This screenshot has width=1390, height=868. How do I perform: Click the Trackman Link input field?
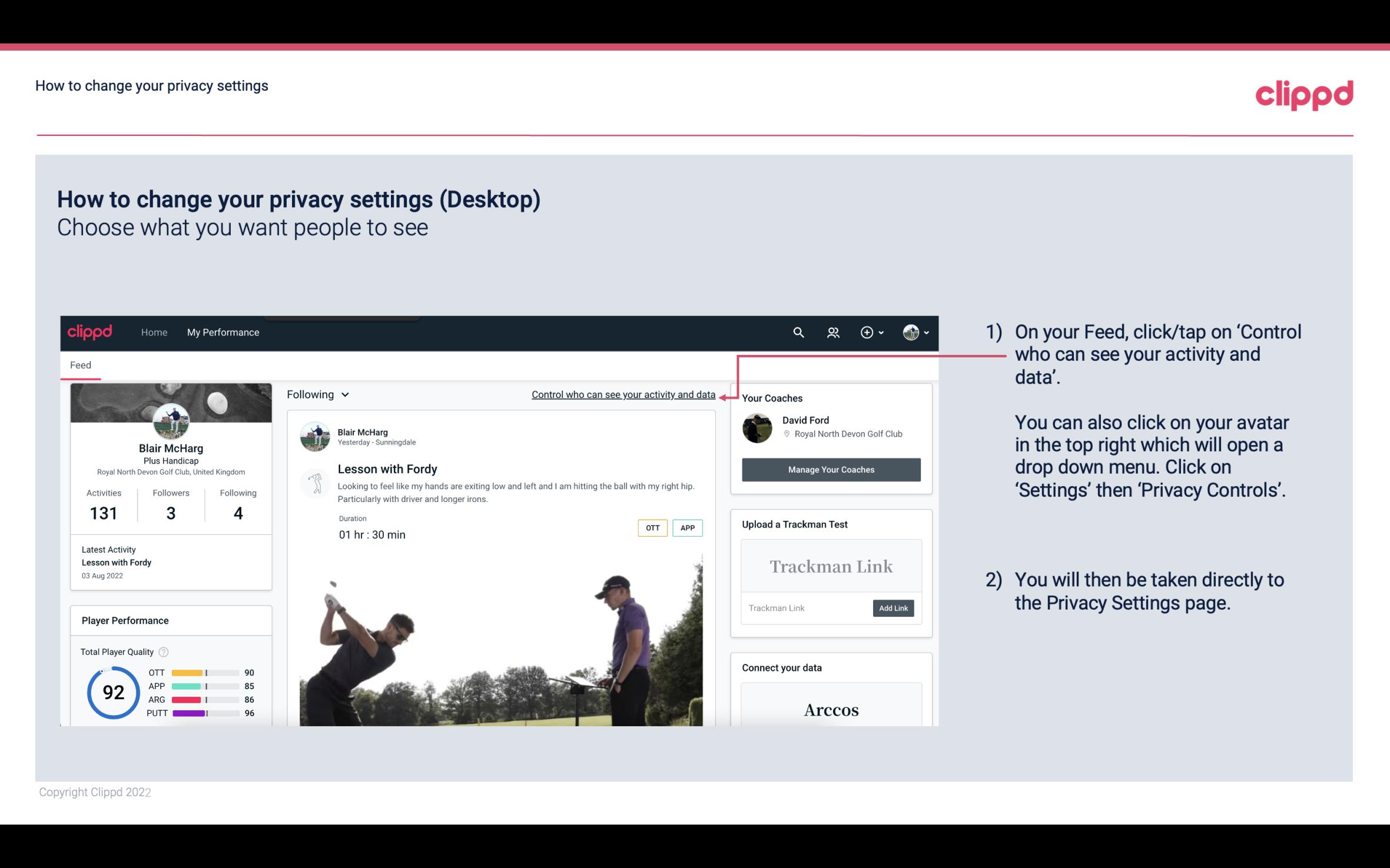805,608
